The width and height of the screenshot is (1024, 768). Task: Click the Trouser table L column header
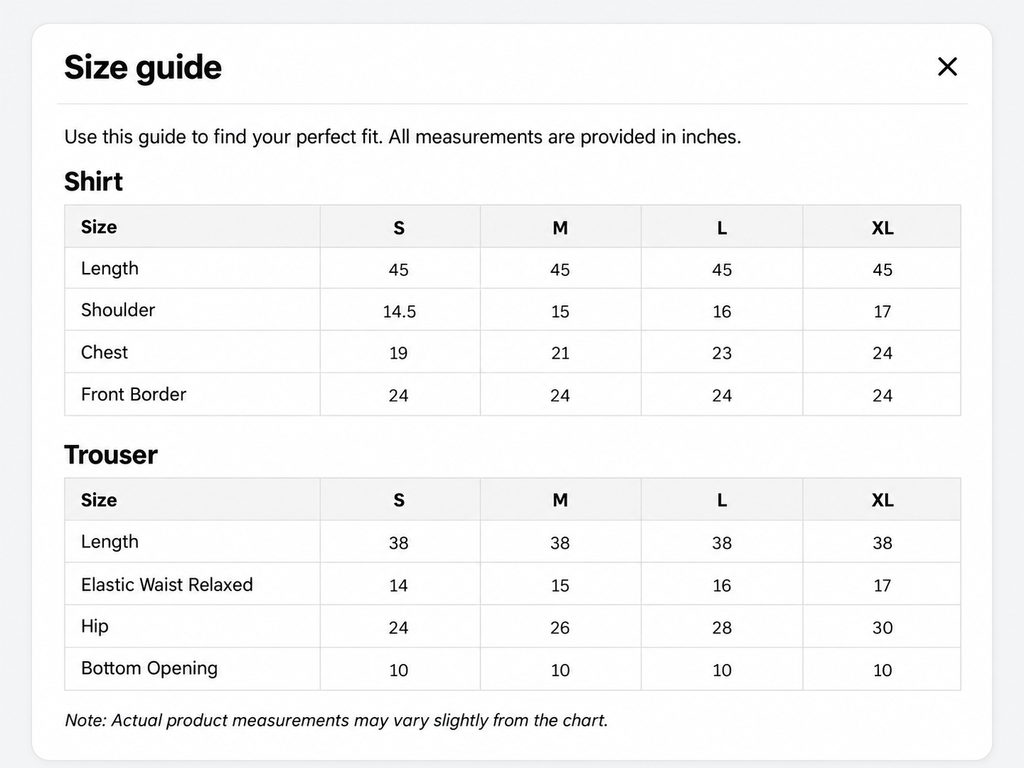click(x=722, y=500)
